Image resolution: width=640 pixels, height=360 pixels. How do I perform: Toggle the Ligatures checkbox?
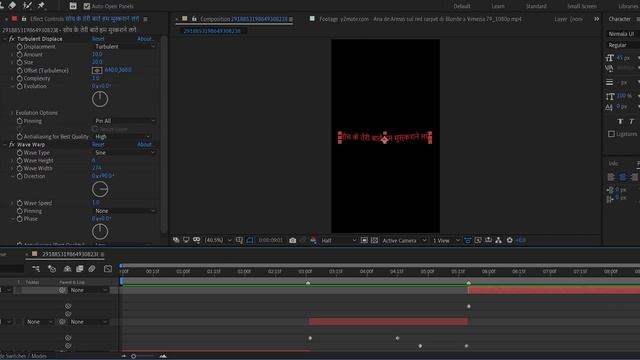[611, 134]
